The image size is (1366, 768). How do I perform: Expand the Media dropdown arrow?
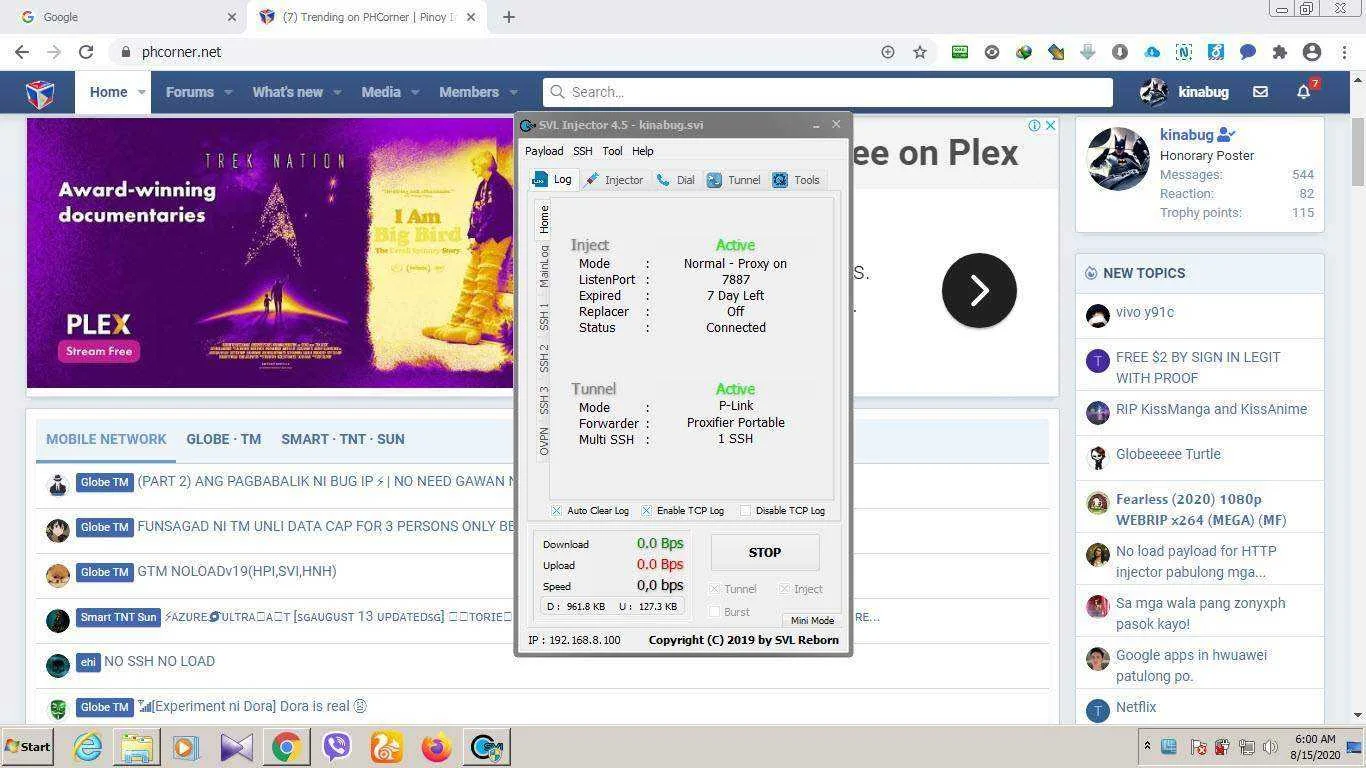415,92
